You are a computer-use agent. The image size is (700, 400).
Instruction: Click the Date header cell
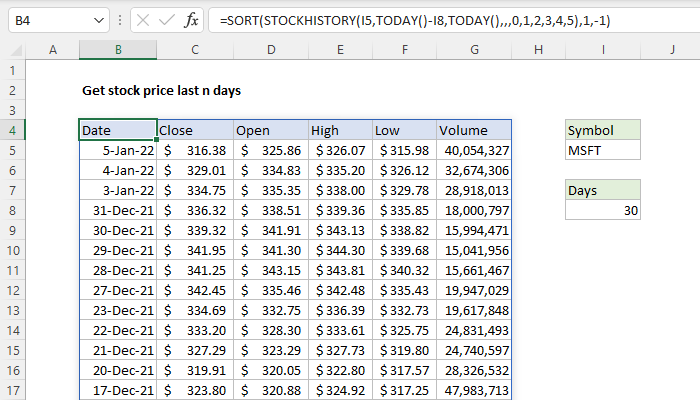(118, 130)
